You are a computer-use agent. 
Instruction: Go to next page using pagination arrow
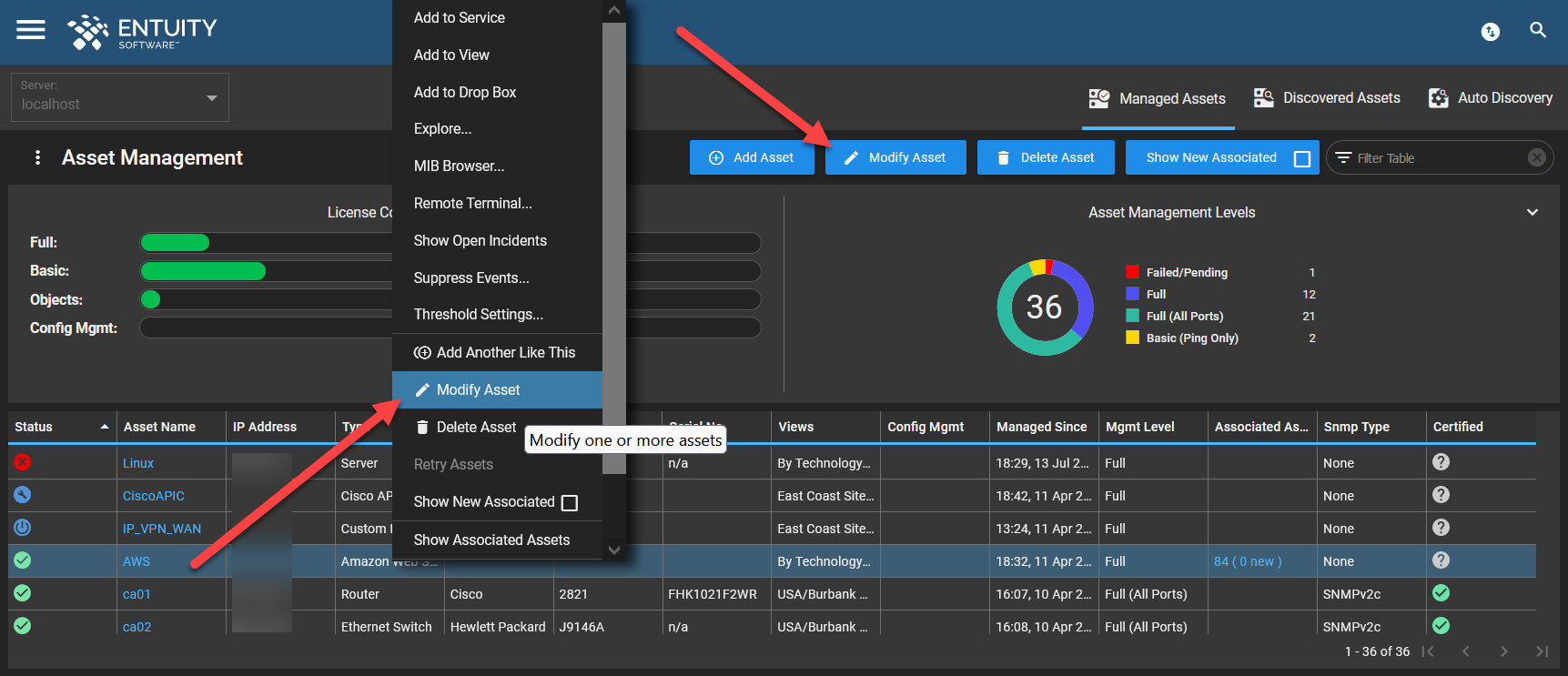[1503, 651]
